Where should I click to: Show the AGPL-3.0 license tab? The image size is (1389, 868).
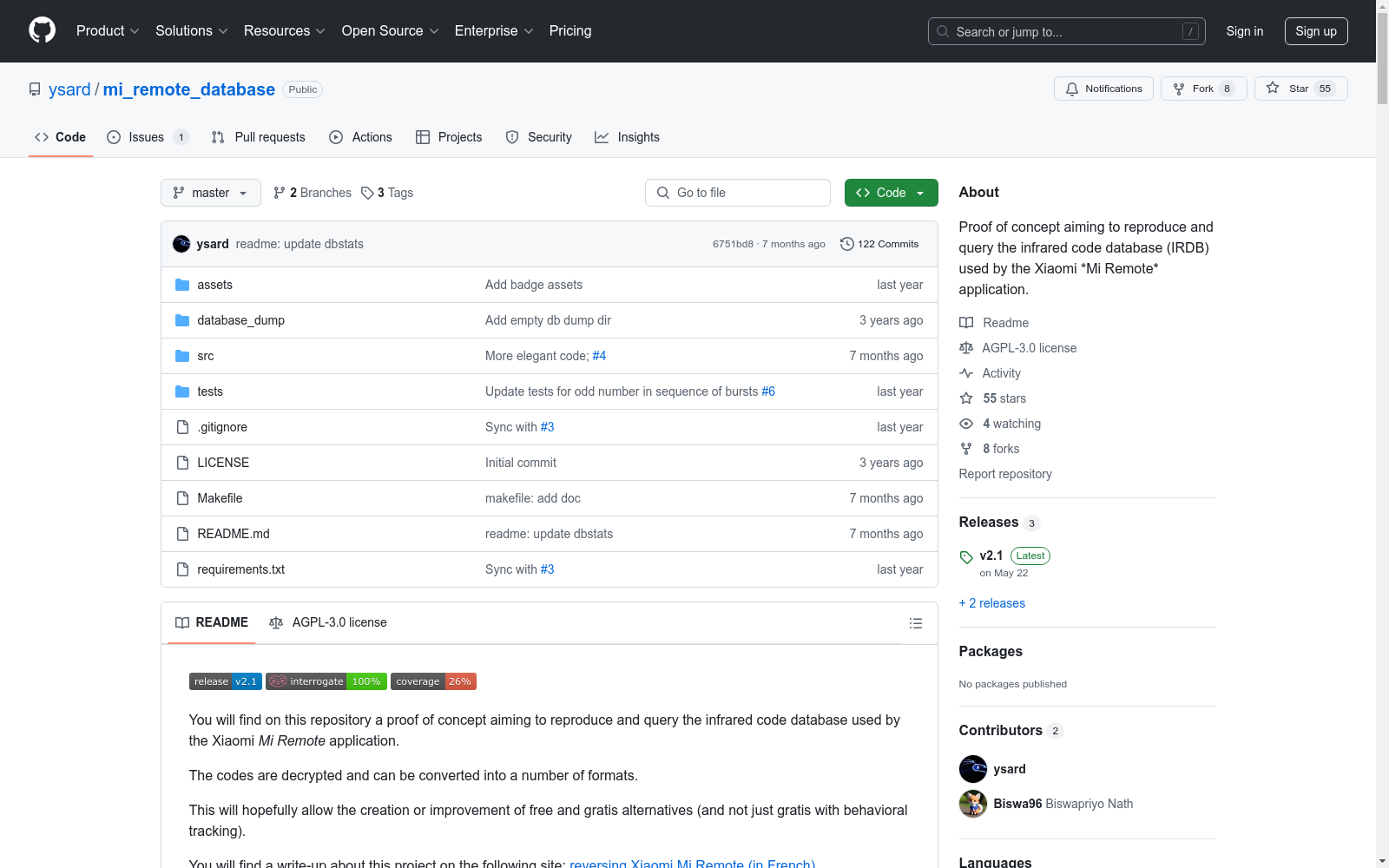328,622
